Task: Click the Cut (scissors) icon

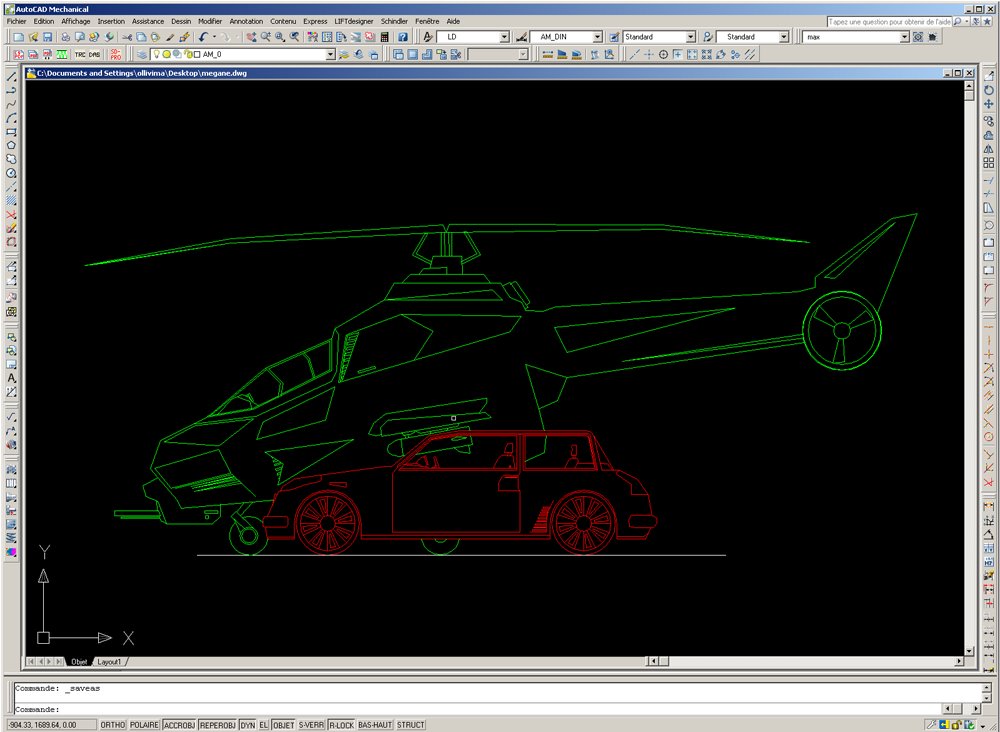Action: (x=126, y=37)
